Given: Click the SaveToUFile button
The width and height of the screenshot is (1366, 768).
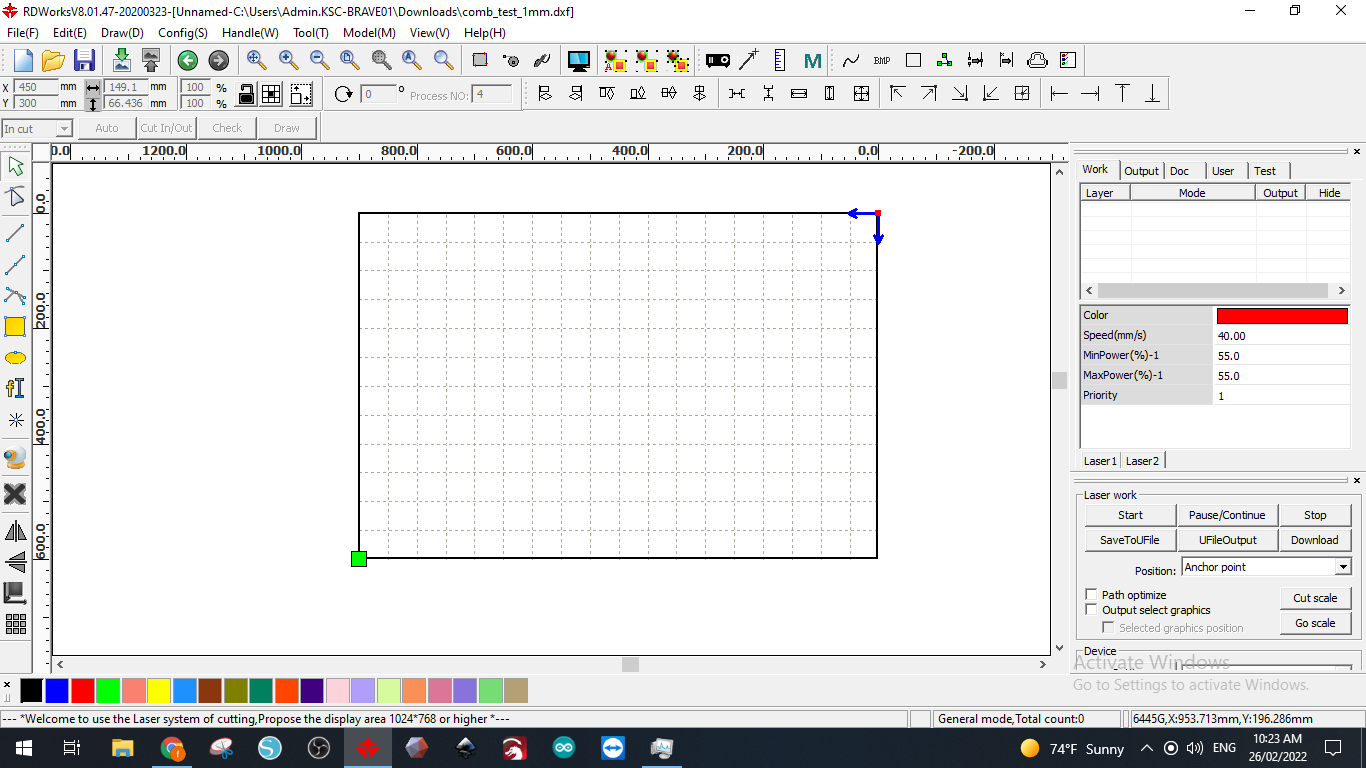Looking at the screenshot, I should (x=1130, y=540).
